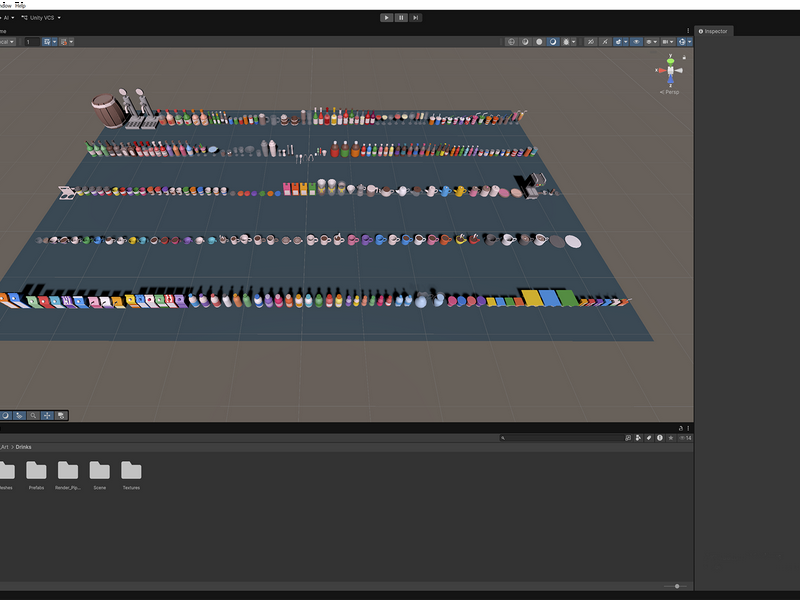Toggle gizmos visibility button
This screenshot has width=800, height=600.
point(682,42)
